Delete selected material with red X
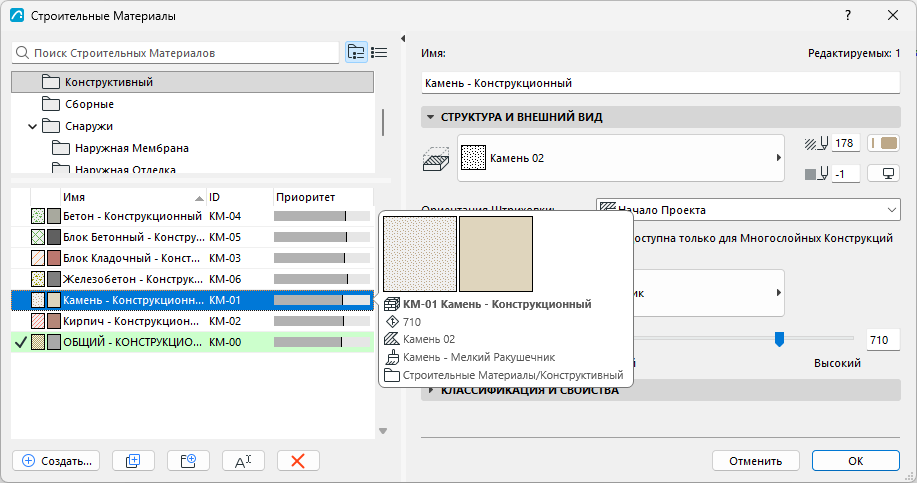Viewport: 917px width, 483px height. [298, 461]
